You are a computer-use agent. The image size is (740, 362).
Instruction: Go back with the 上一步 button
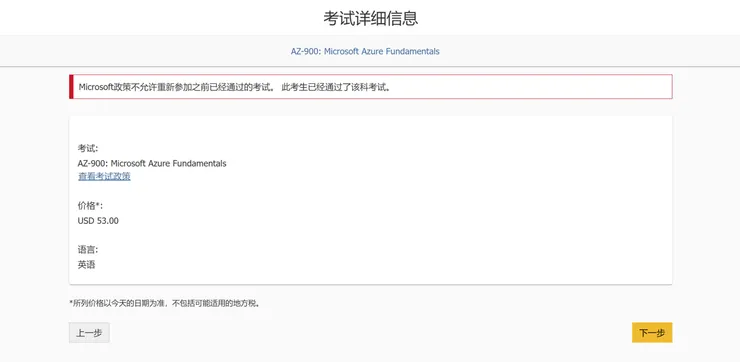point(89,333)
